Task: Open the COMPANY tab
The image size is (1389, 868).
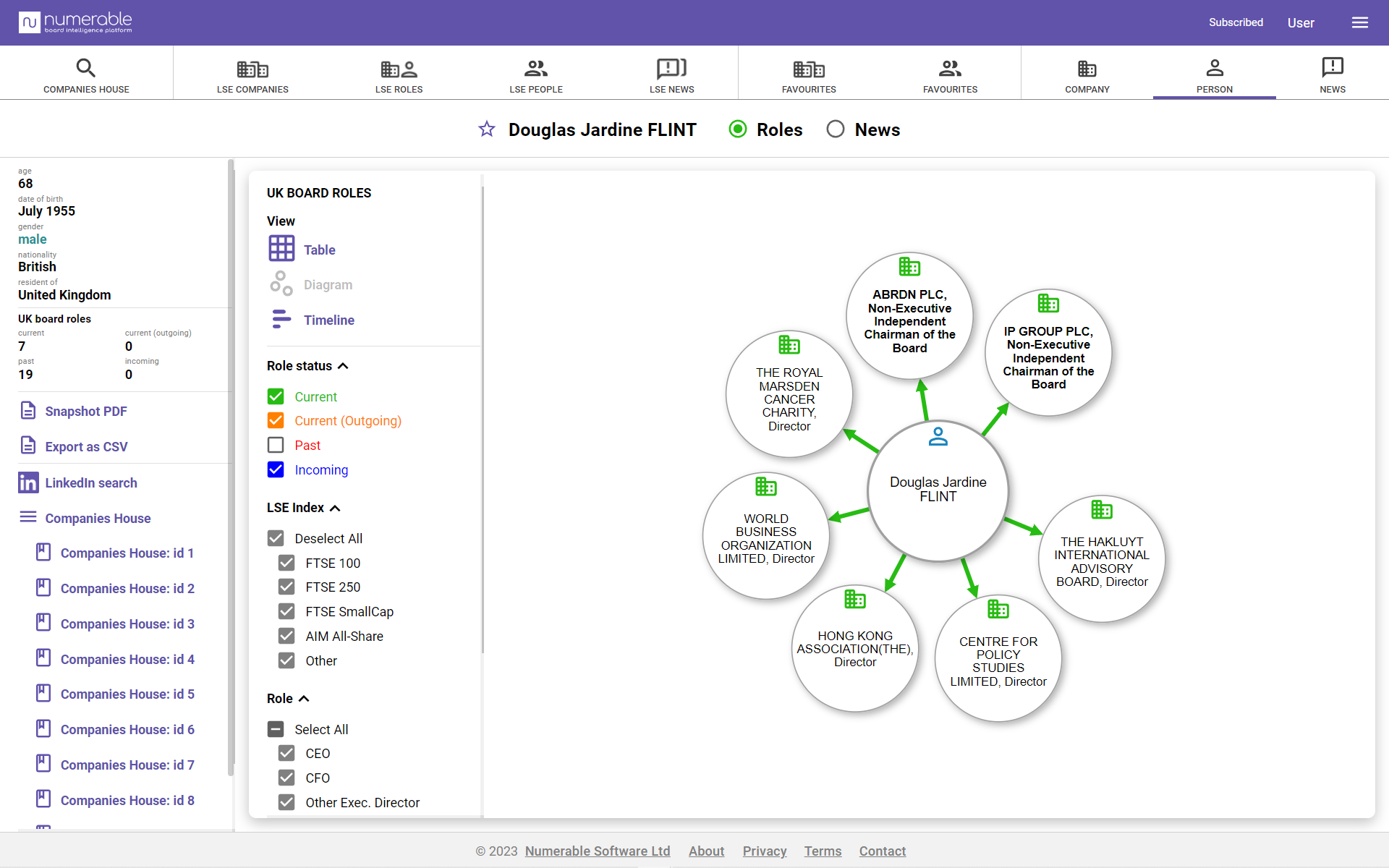Action: pos(1087,75)
